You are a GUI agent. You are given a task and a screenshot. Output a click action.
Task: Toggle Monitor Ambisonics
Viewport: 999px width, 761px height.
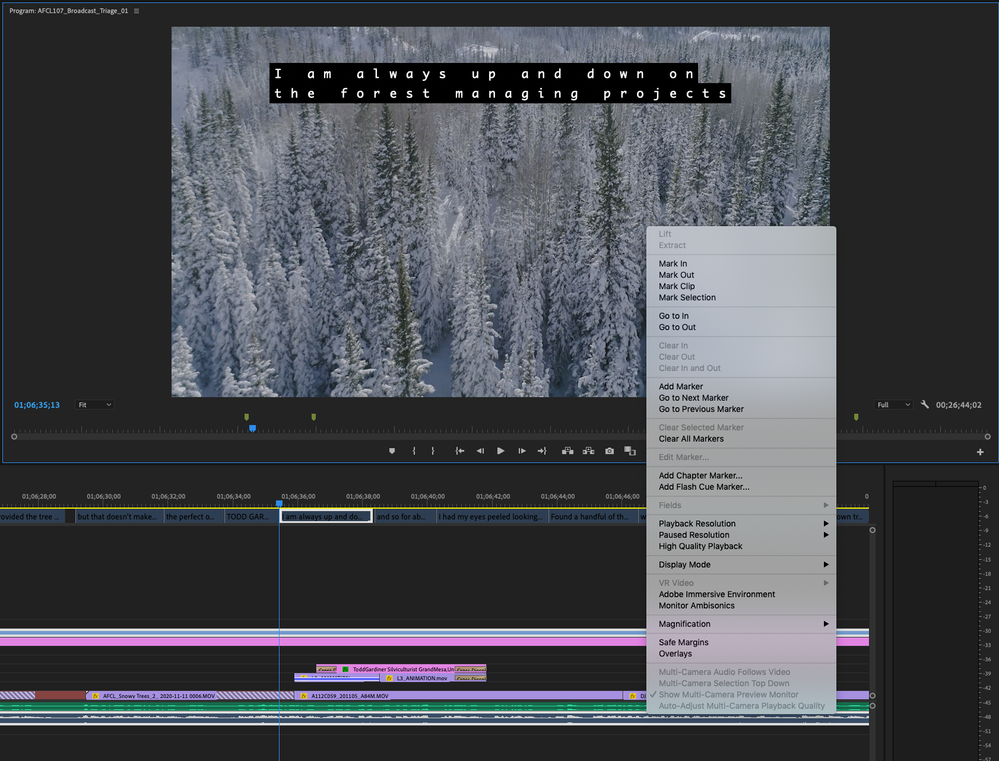(x=742, y=605)
